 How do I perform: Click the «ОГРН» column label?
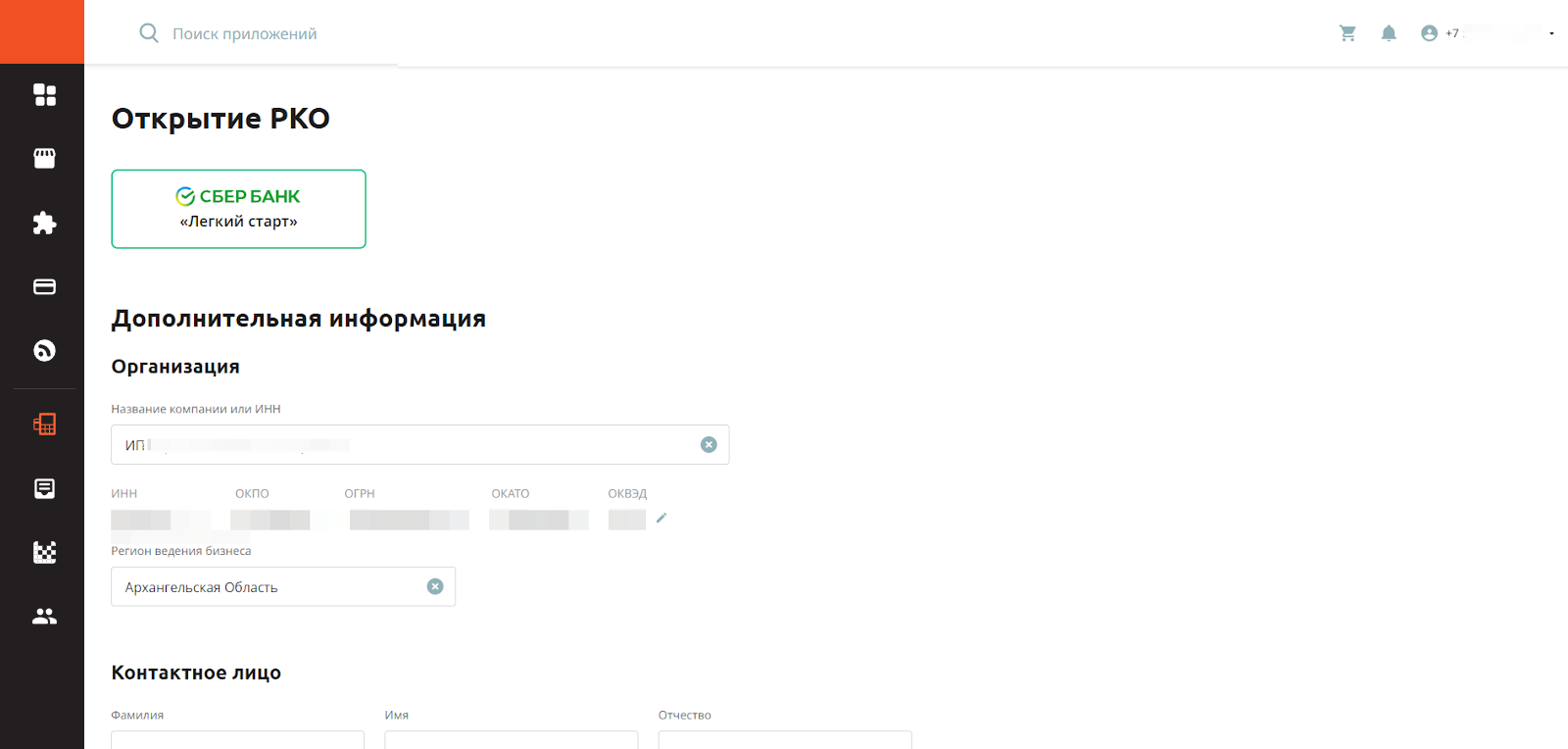360,494
